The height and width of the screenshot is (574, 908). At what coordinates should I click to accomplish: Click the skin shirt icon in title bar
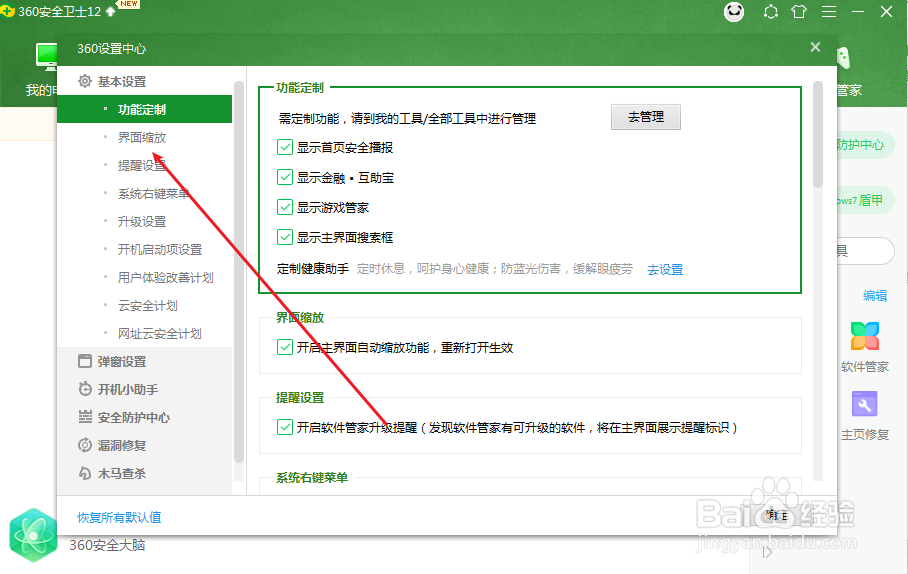click(x=799, y=12)
